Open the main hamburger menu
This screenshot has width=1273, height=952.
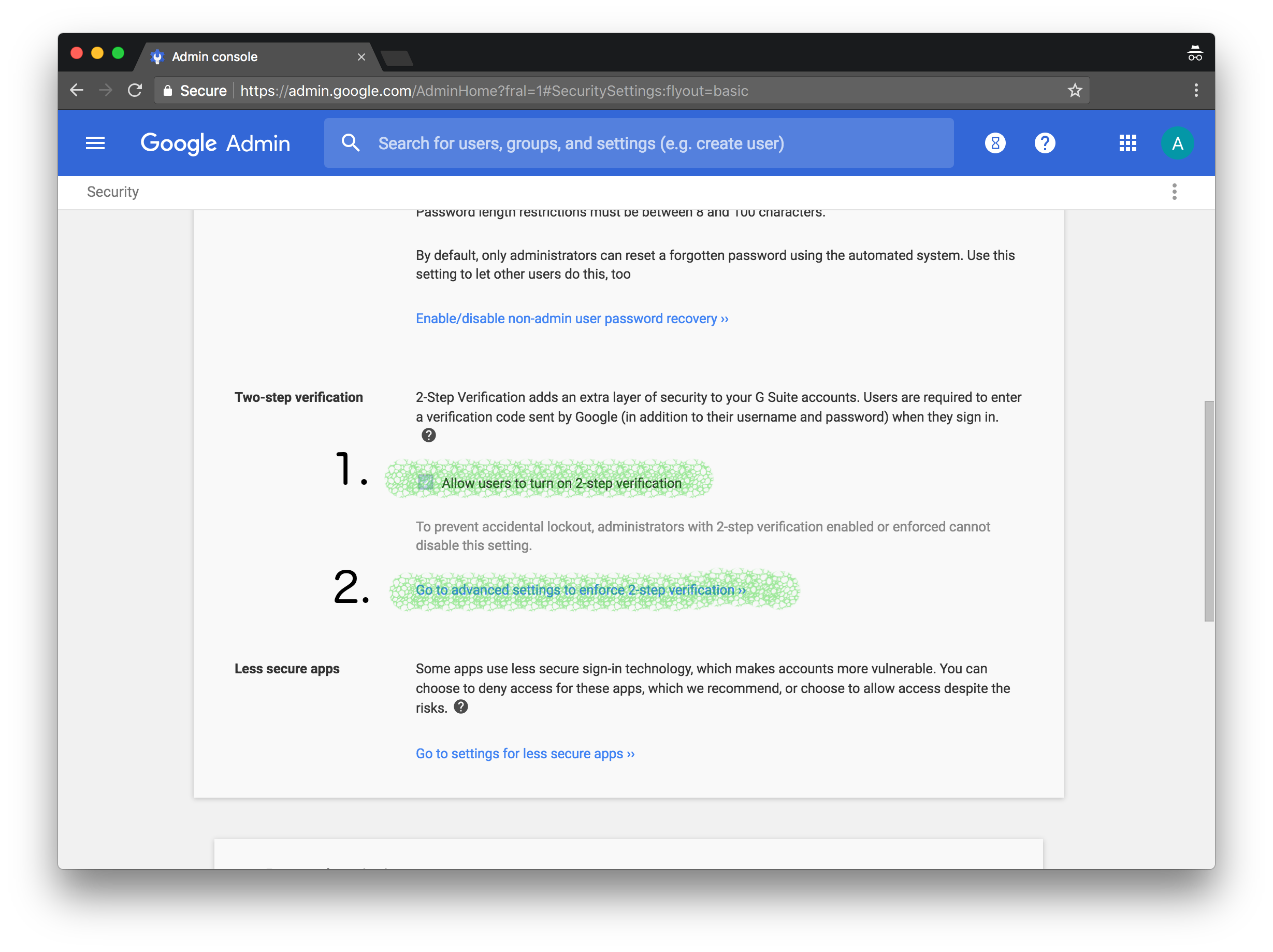click(x=95, y=143)
